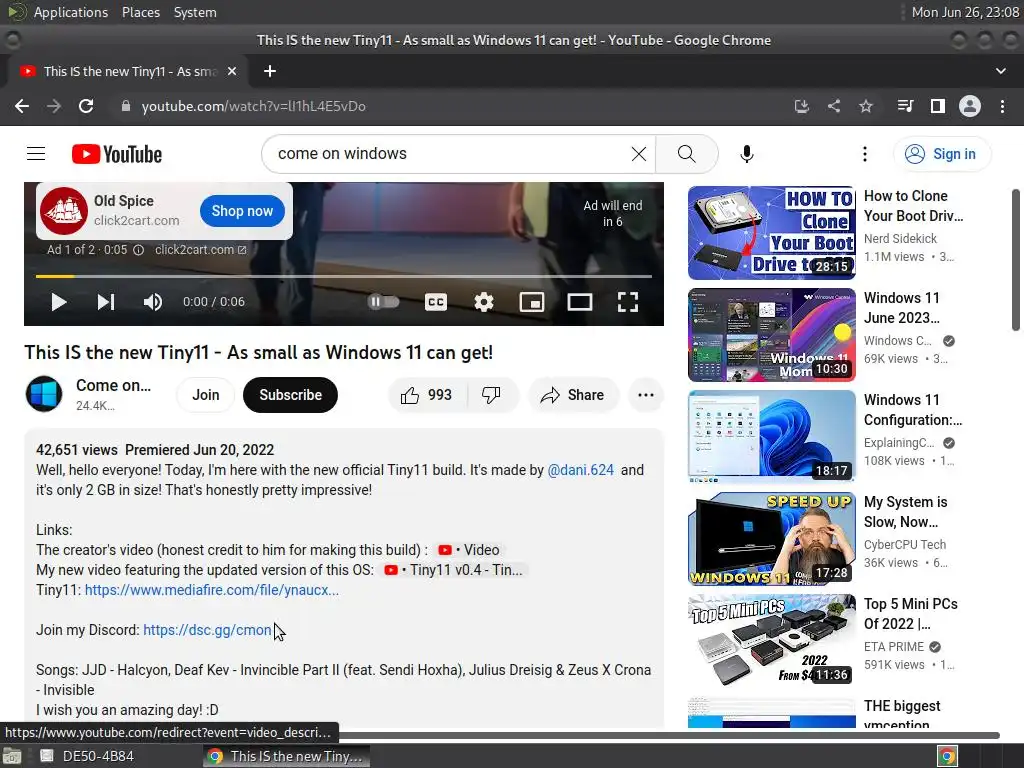Play the video
The image size is (1024, 768).
(59, 302)
